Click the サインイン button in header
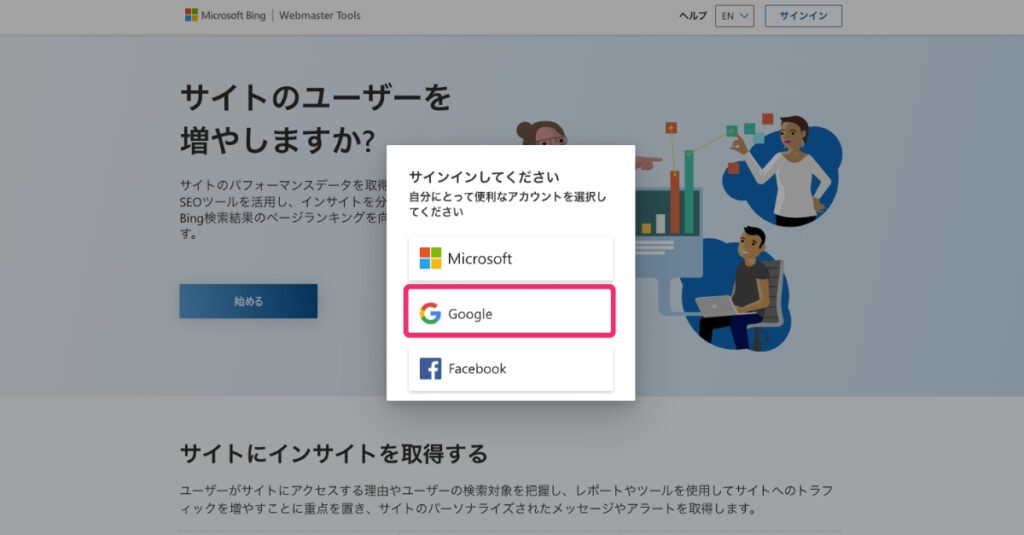Viewport: 1024px width, 535px height. pyautogui.click(x=803, y=16)
